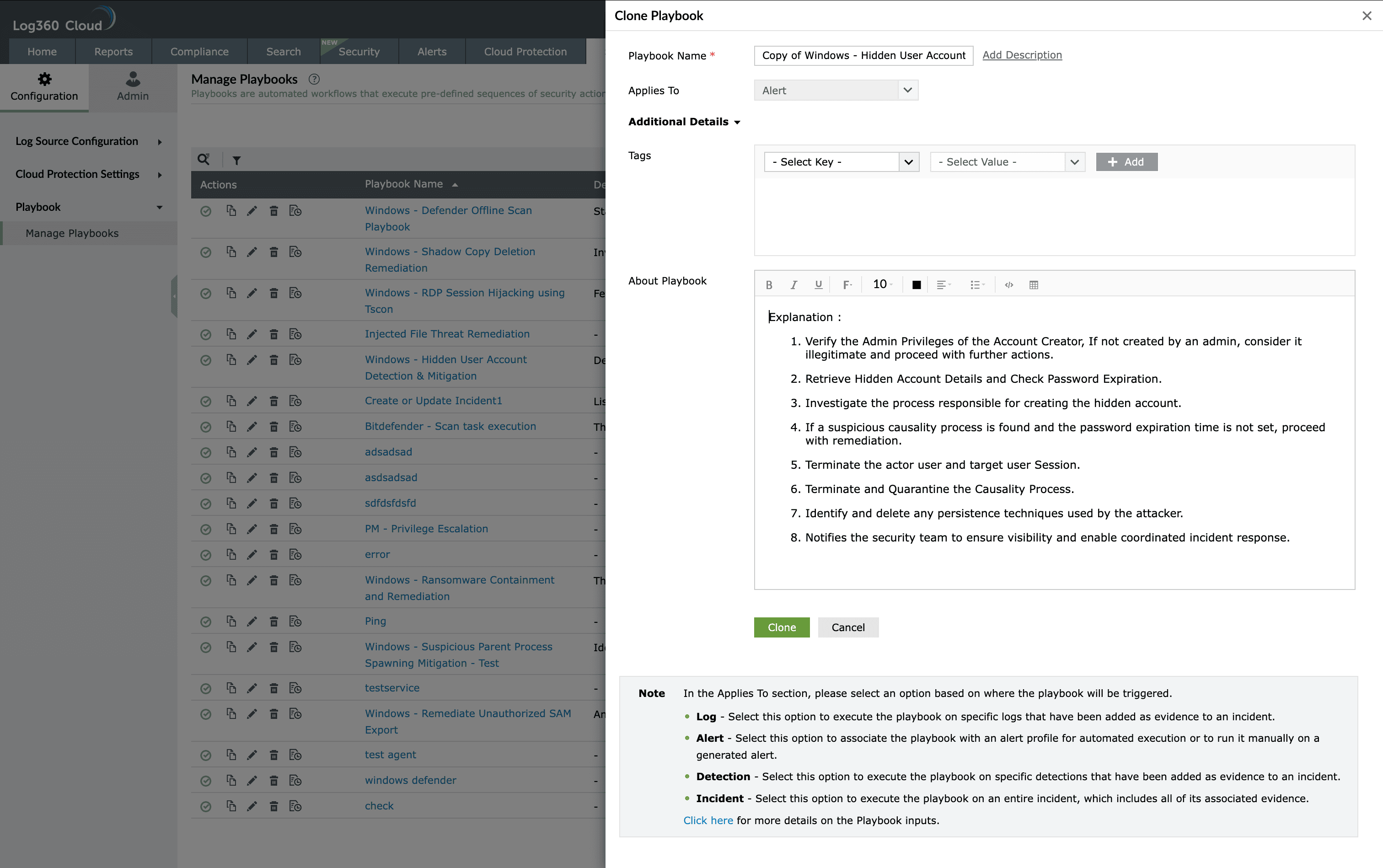Open the Applies To Alert dropdown
Viewport: 1383px width, 868px height.
click(836, 90)
